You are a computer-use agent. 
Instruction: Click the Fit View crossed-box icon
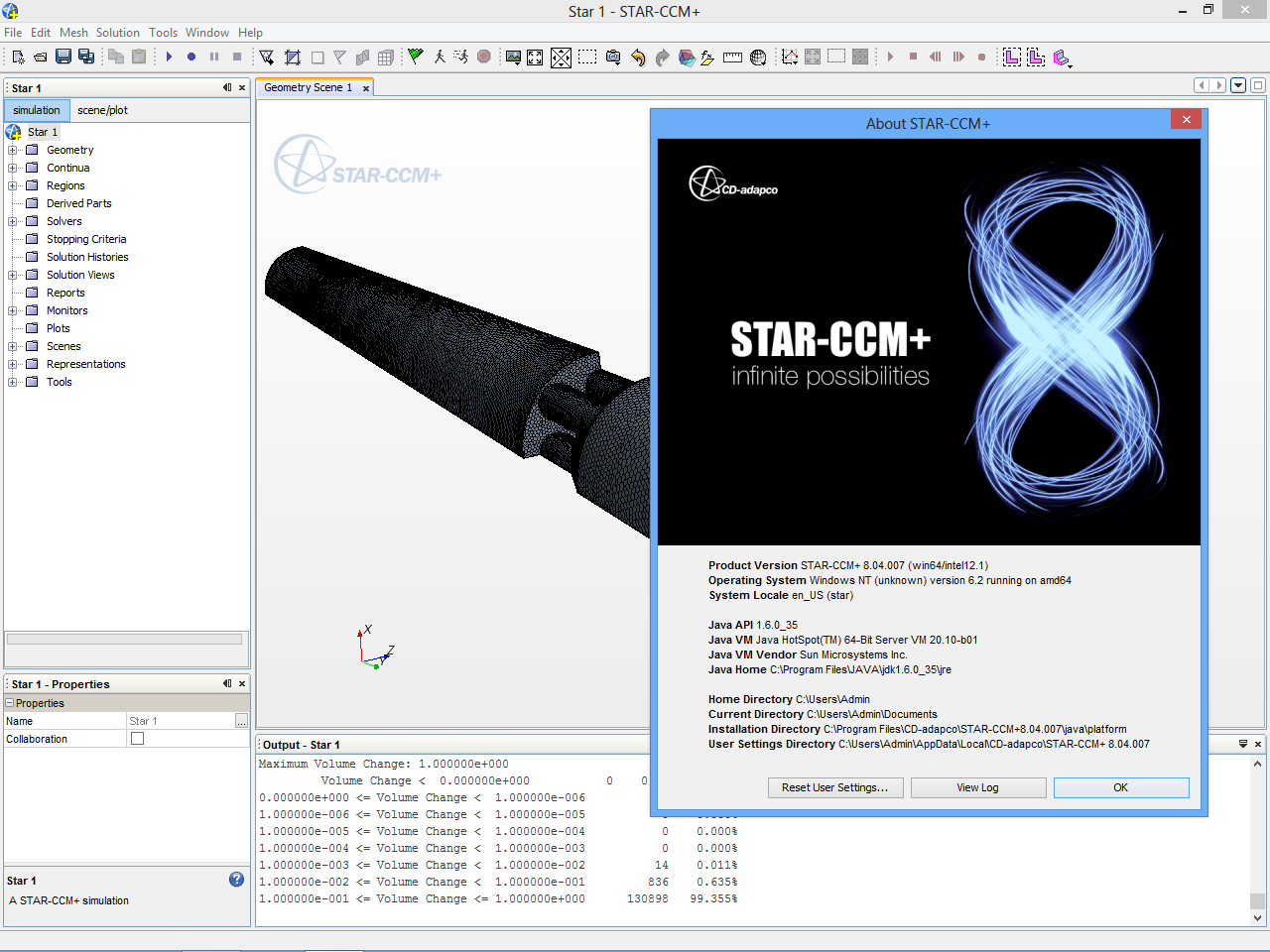pyautogui.click(x=561, y=57)
